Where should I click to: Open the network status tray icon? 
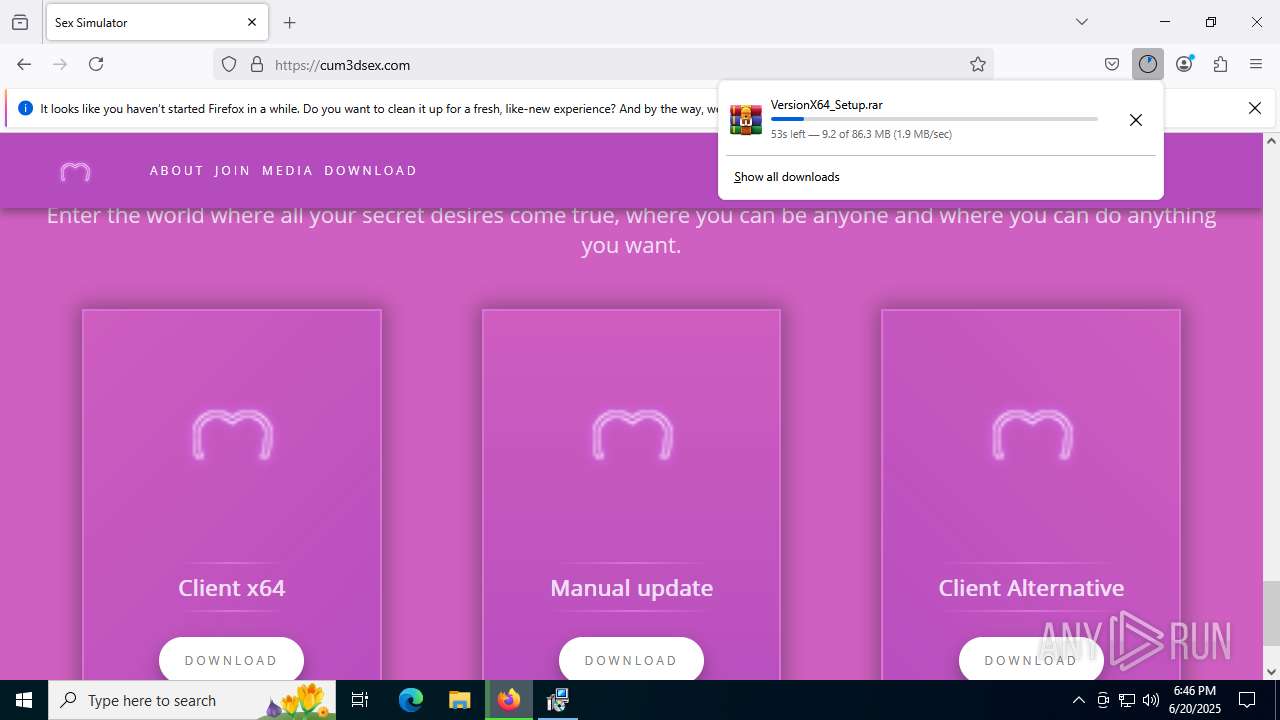pos(1127,700)
